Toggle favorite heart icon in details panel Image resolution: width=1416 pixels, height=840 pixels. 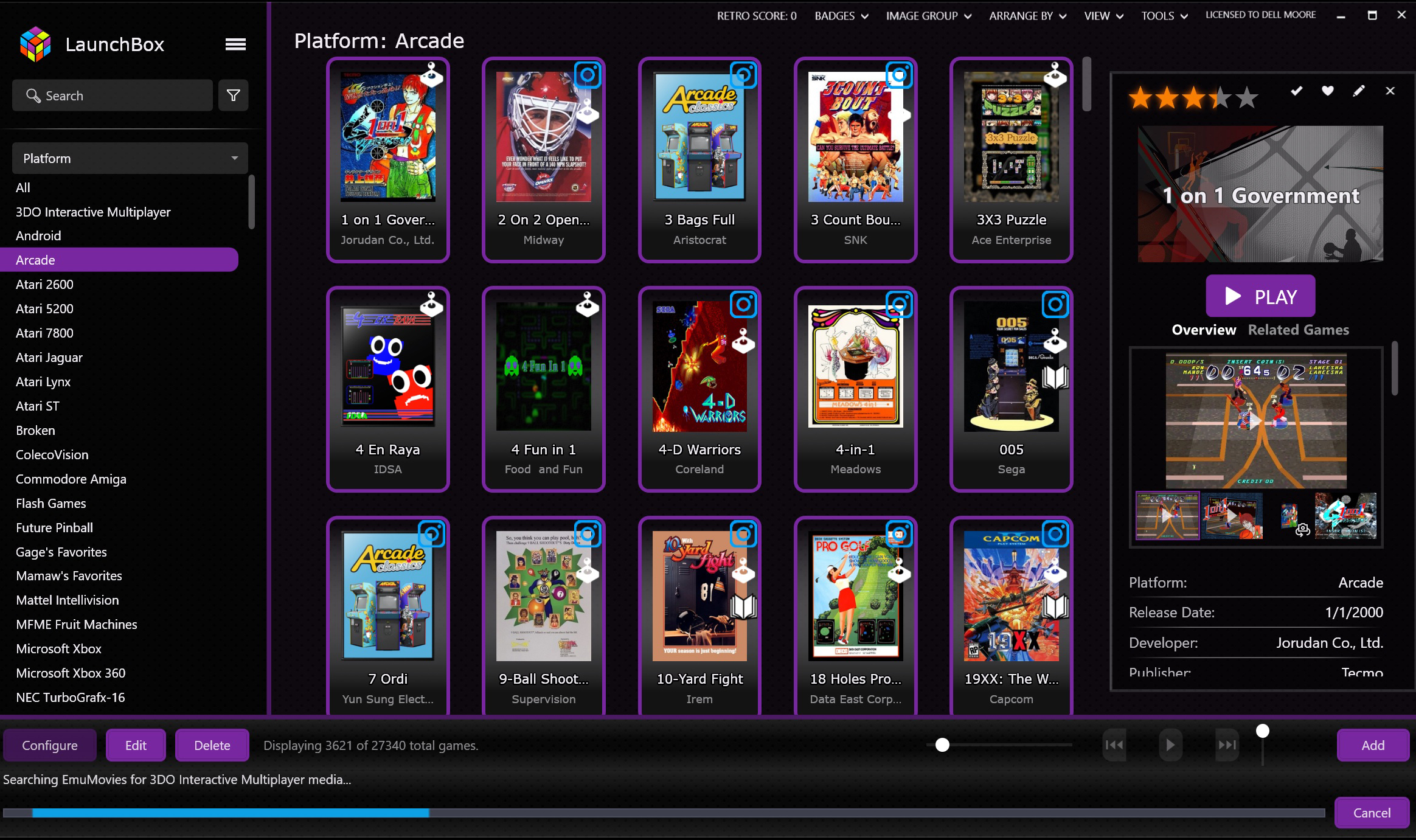(x=1328, y=91)
